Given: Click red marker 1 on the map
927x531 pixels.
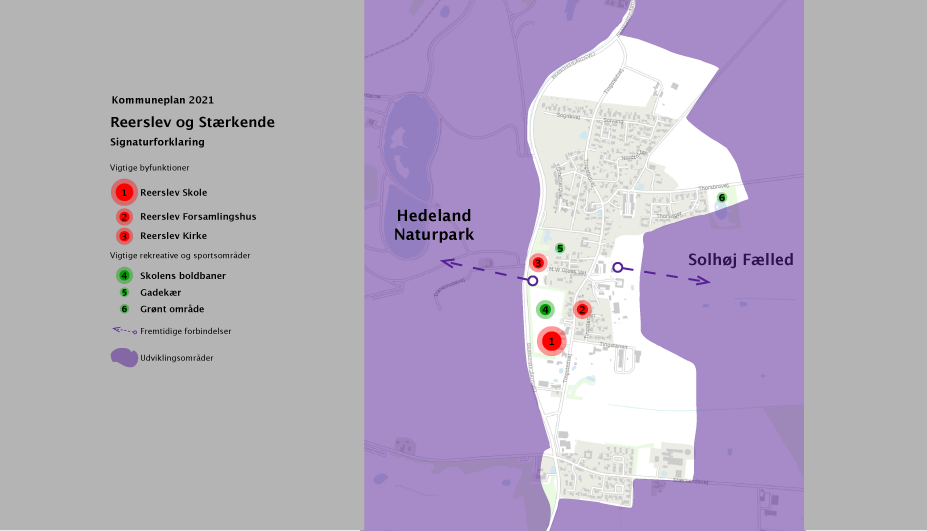Looking at the screenshot, I should pyautogui.click(x=551, y=341).
